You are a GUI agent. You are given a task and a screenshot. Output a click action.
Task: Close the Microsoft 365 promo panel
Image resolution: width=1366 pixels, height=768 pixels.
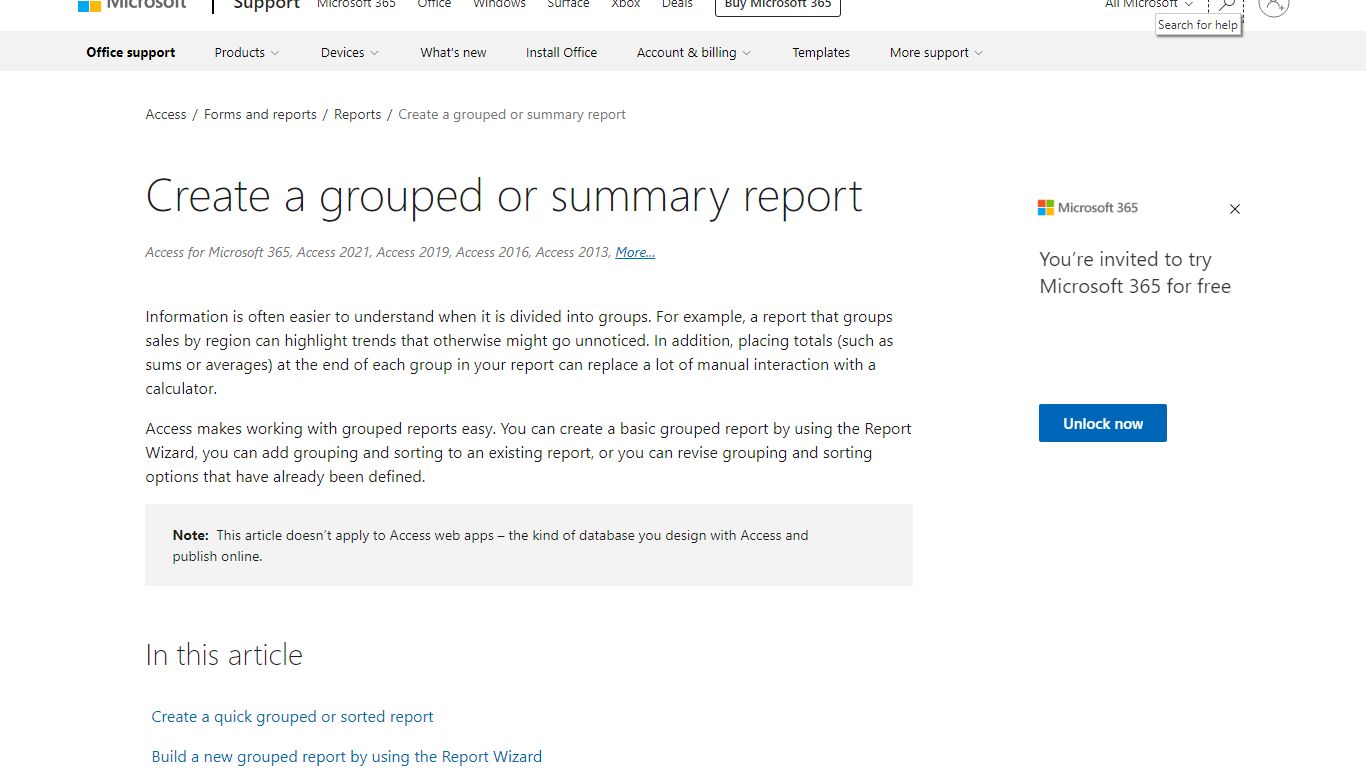[1235, 209]
